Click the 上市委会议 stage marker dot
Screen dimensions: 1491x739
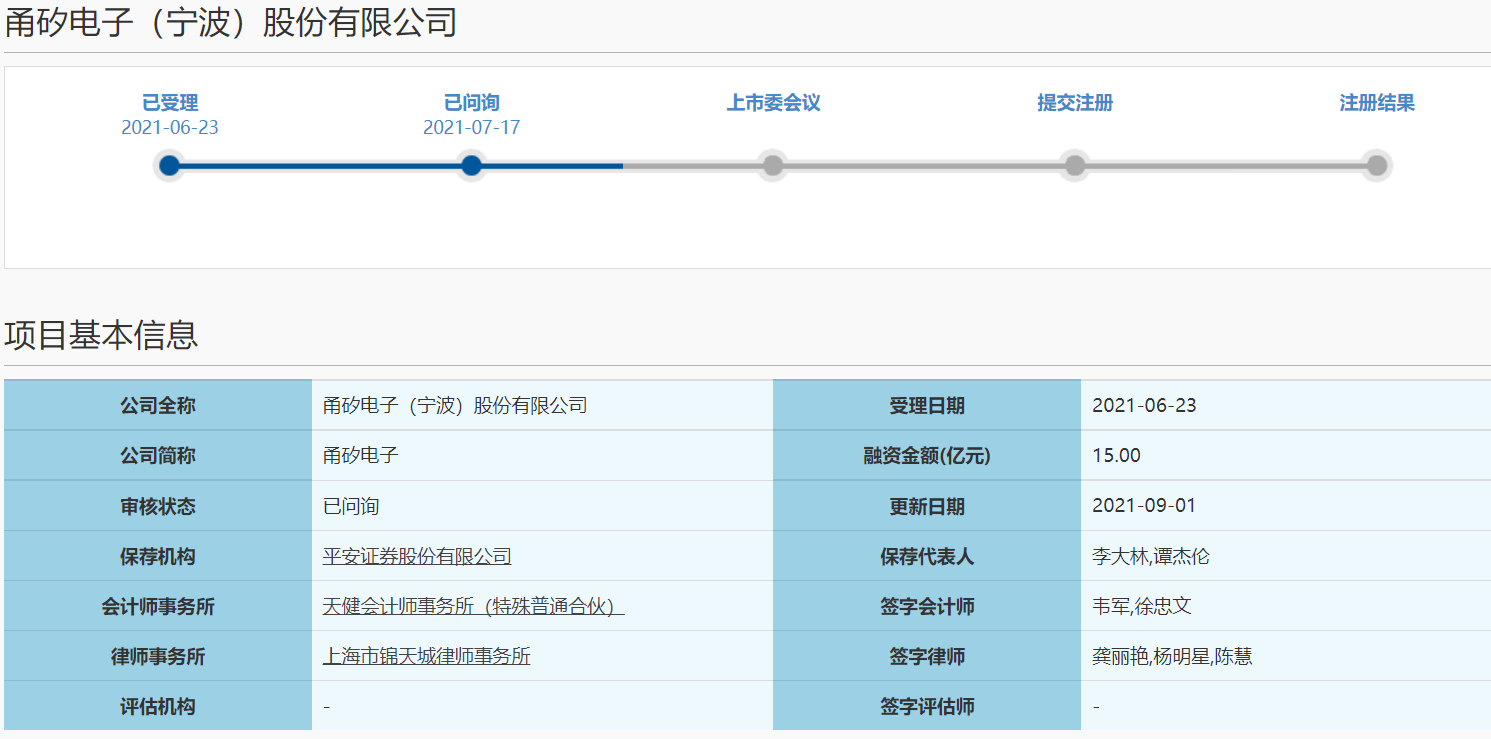coord(773,165)
